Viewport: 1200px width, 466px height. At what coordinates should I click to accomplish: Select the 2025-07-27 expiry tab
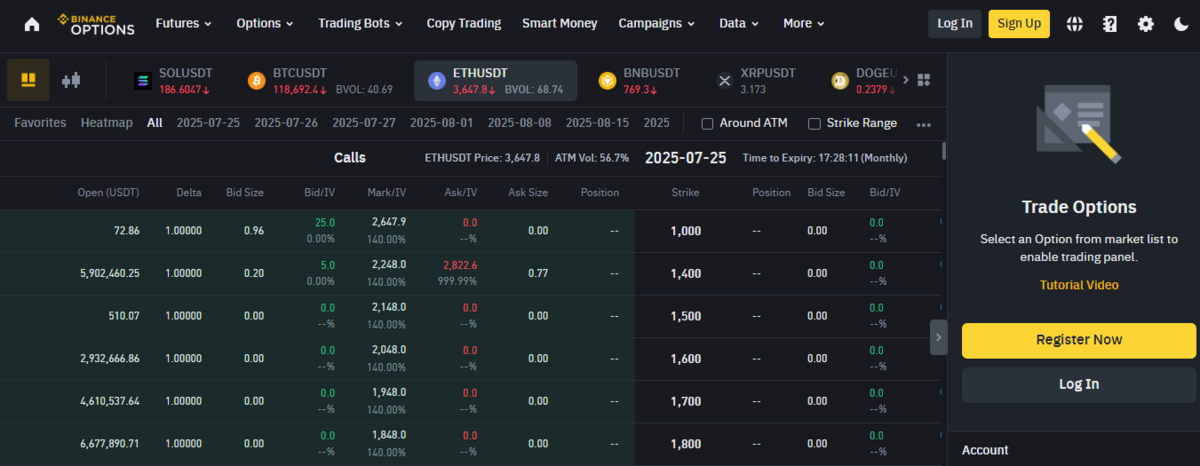pos(364,123)
